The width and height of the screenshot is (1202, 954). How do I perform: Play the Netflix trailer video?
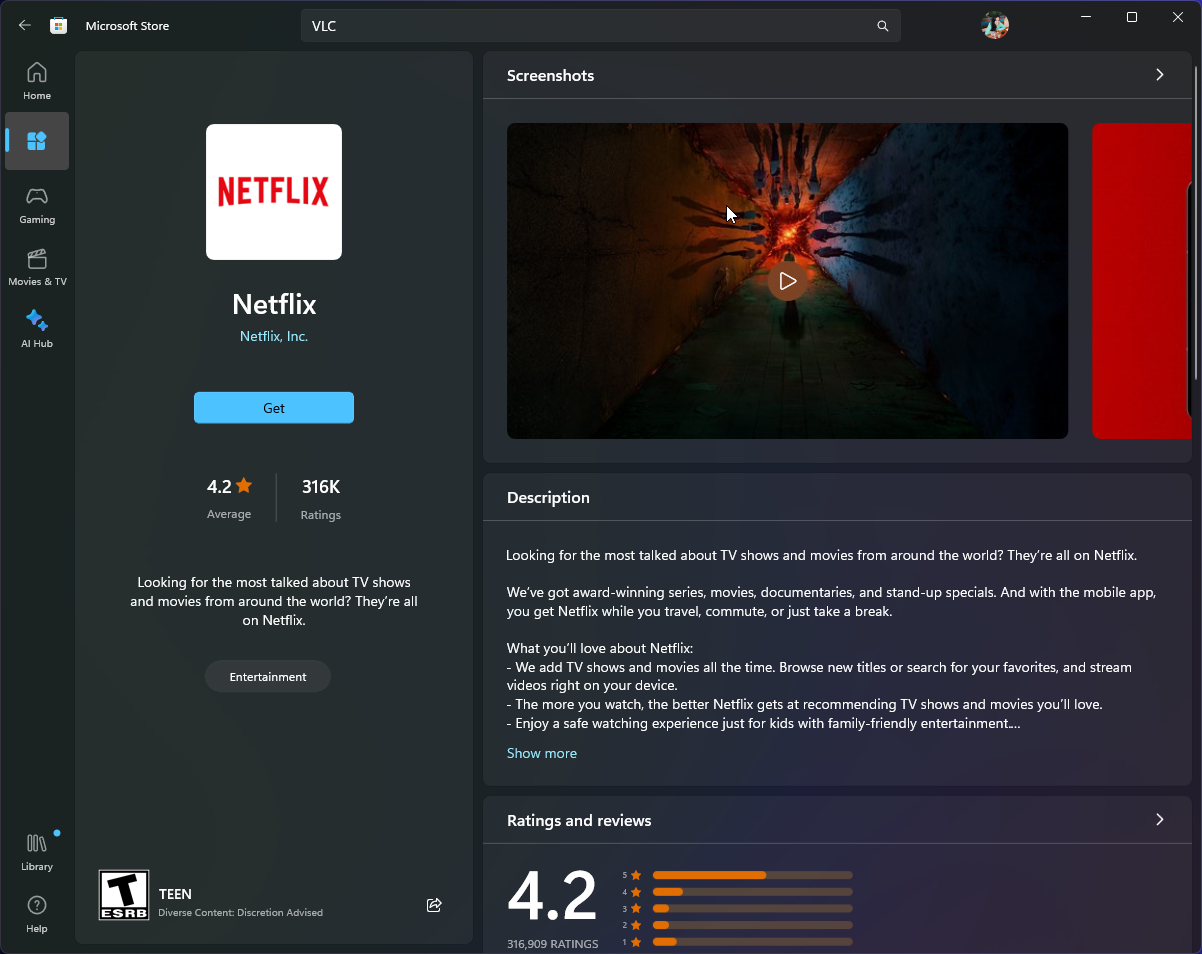pyautogui.click(x=788, y=281)
